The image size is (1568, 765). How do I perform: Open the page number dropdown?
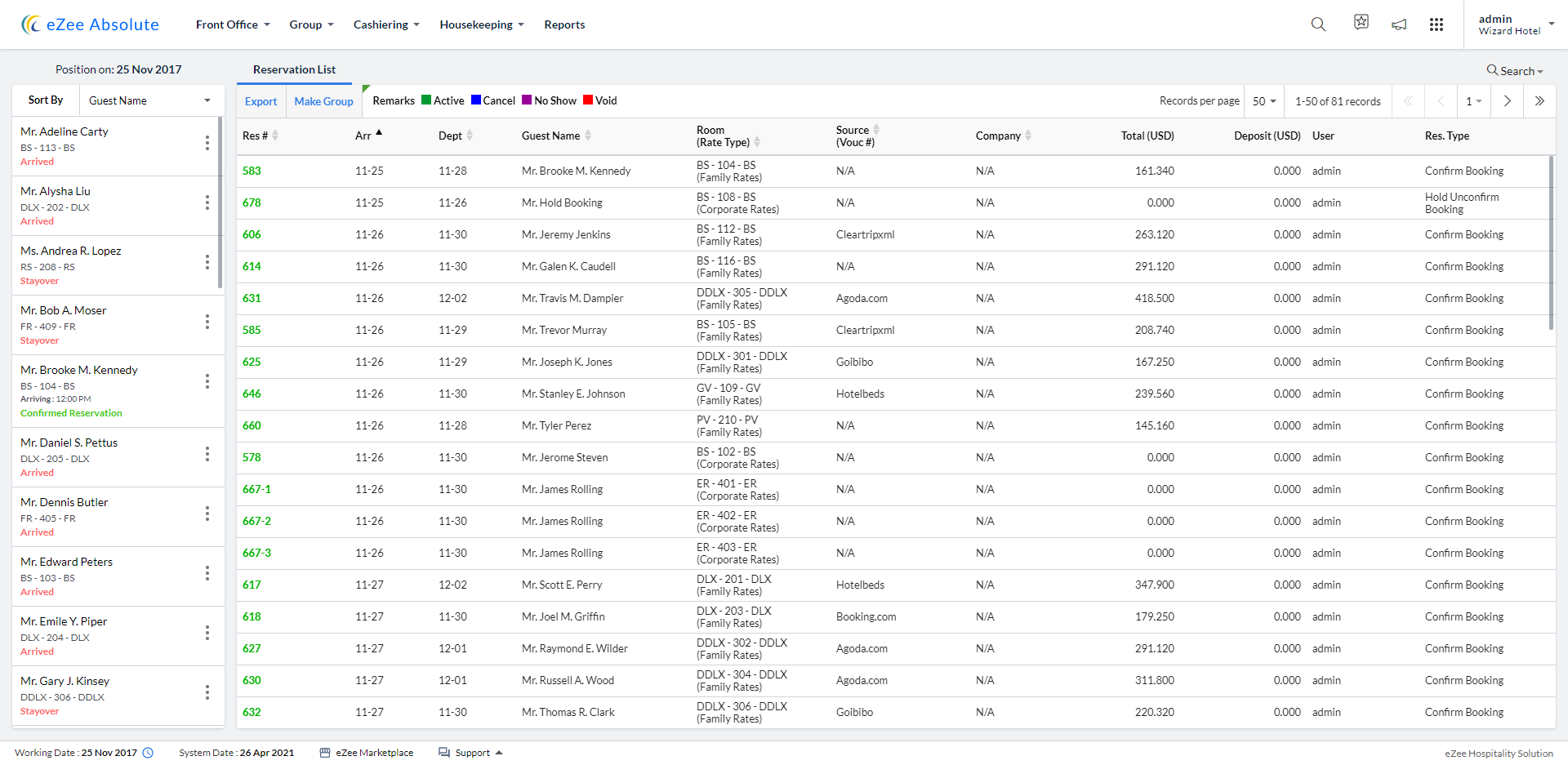coord(1474,101)
